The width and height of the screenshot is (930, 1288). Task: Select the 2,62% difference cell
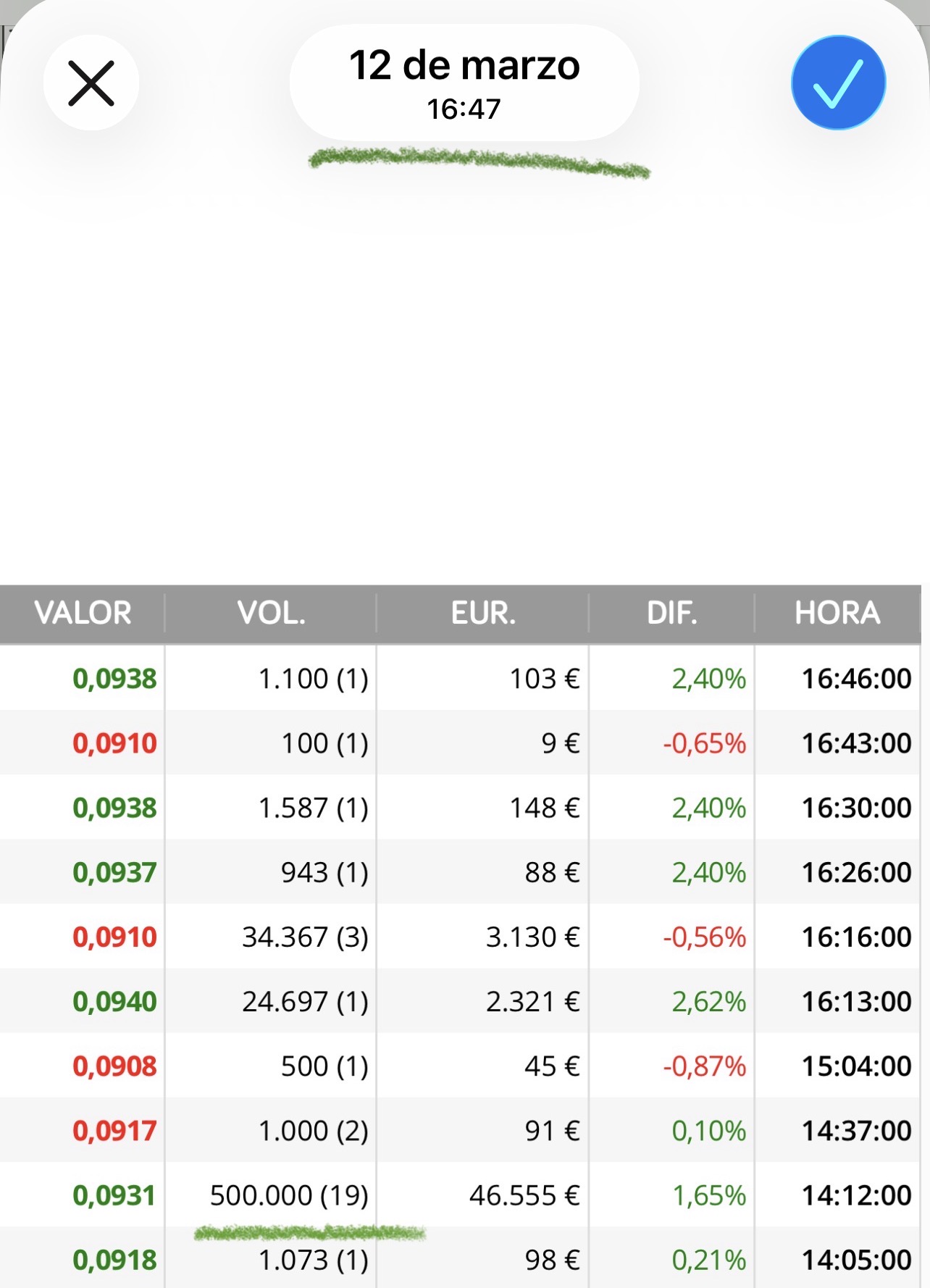pos(708,1001)
